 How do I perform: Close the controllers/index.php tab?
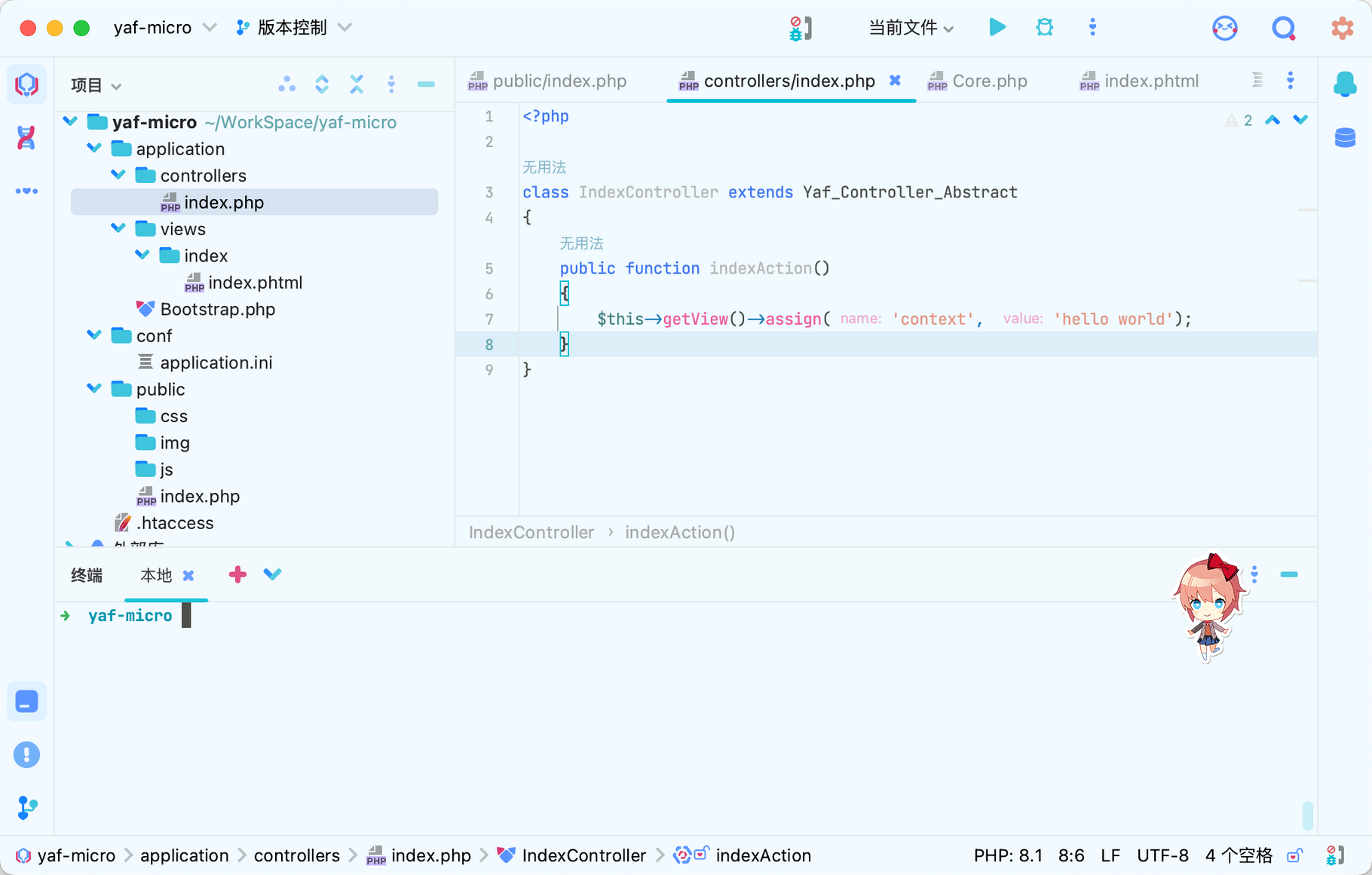click(895, 80)
